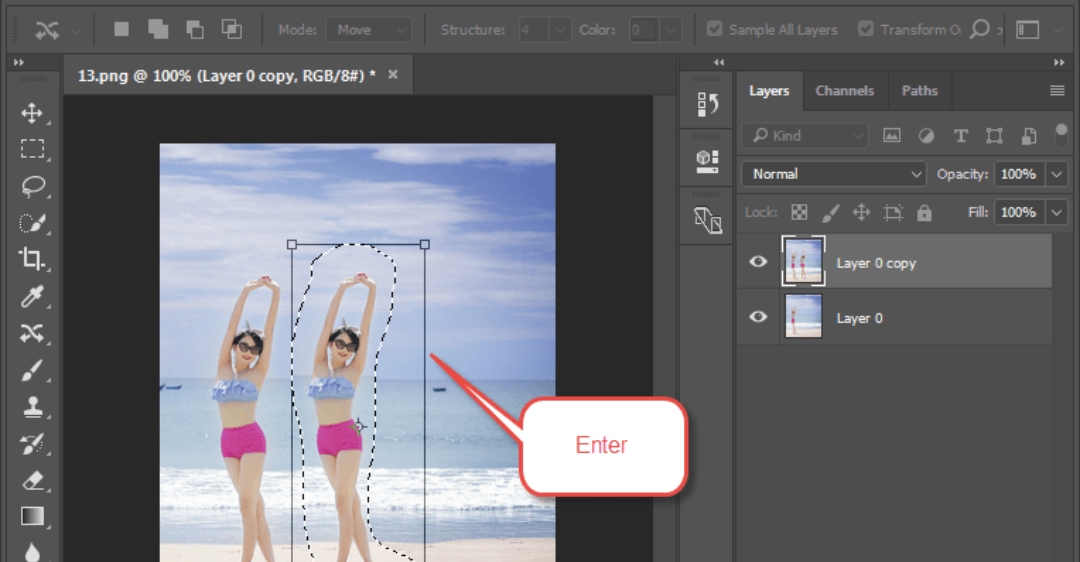
Task: Toggle artboard nesting lock
Action: [893, 212]
